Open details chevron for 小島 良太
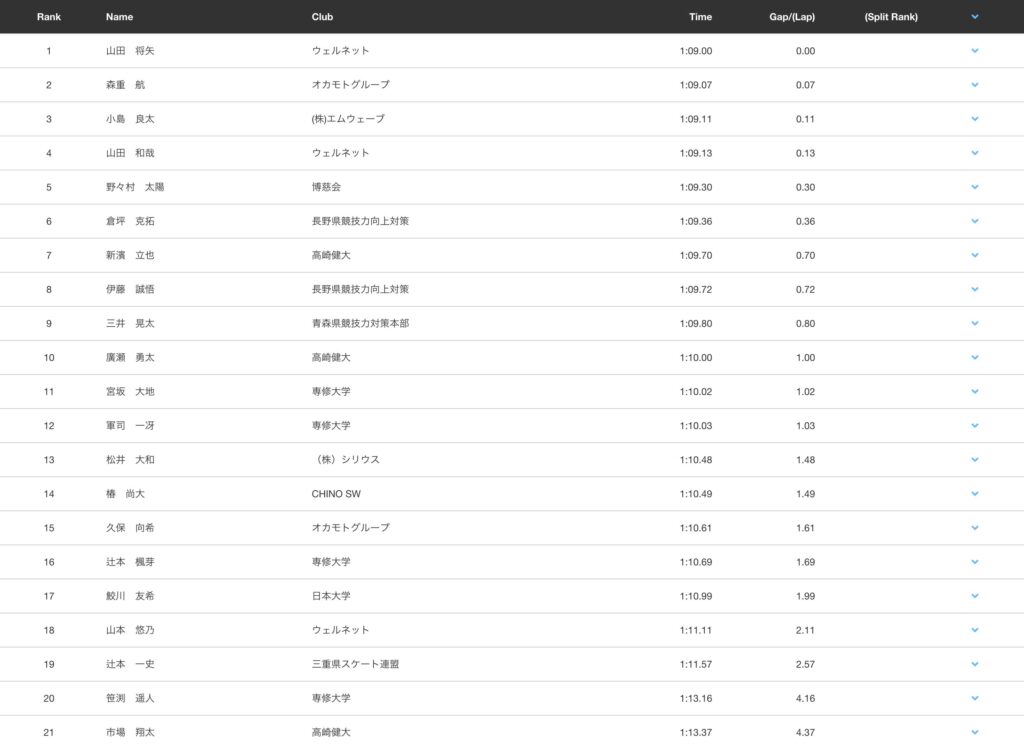The height and width of the screenshot is (749, 1024). [x=974, y=119]
